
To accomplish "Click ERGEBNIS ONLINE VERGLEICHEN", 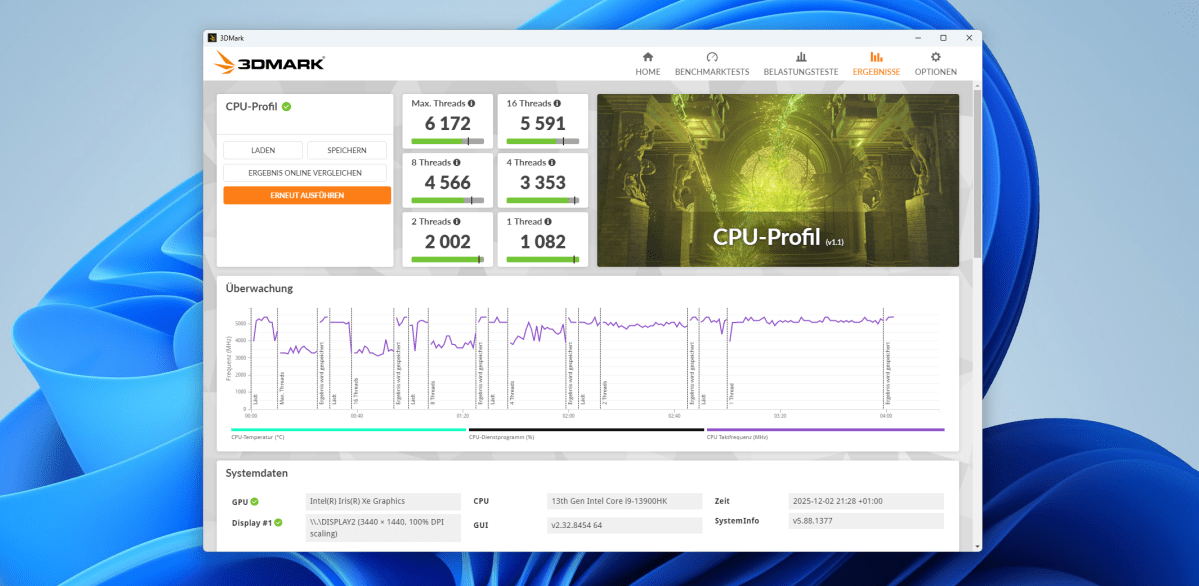I will [x=306, y=172].
